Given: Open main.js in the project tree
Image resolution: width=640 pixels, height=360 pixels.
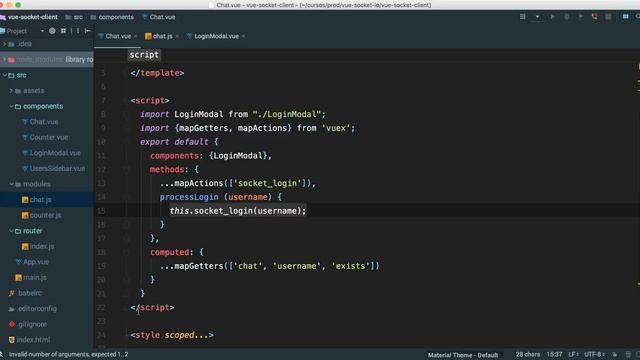Looking at the screenshot, I should [35, 277].
